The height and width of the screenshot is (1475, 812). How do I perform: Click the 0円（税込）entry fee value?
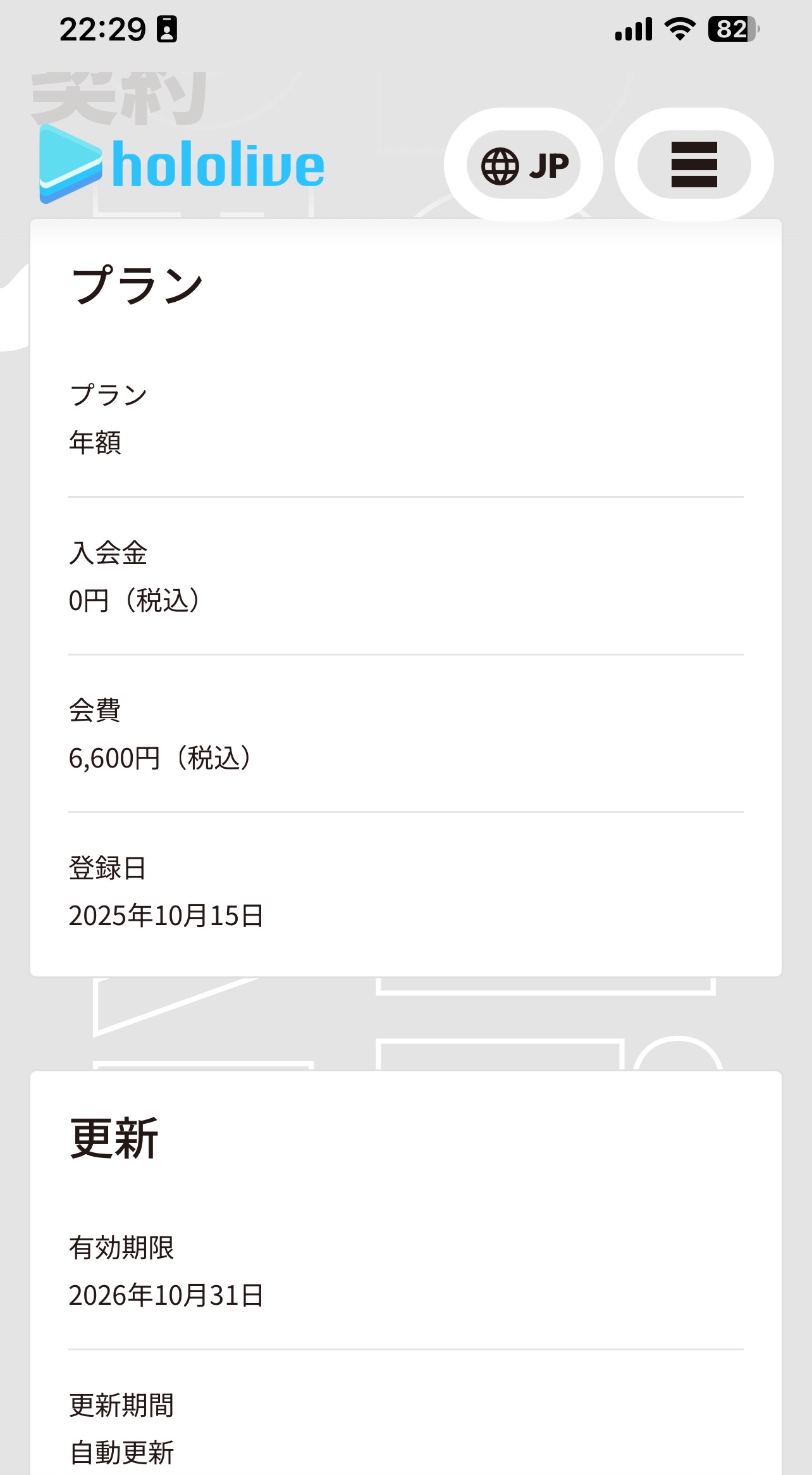click(134, 601)
